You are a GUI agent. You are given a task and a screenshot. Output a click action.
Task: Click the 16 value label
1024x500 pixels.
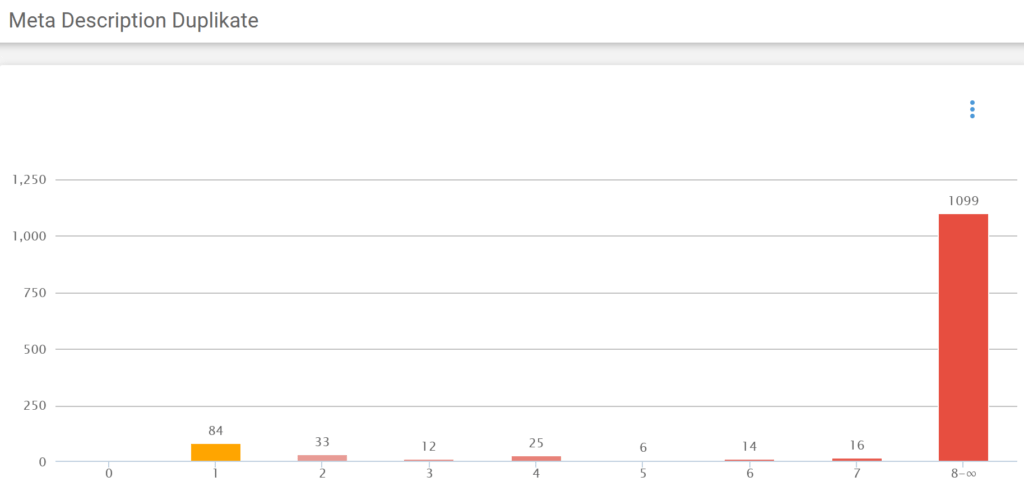(x=857, y=445)
